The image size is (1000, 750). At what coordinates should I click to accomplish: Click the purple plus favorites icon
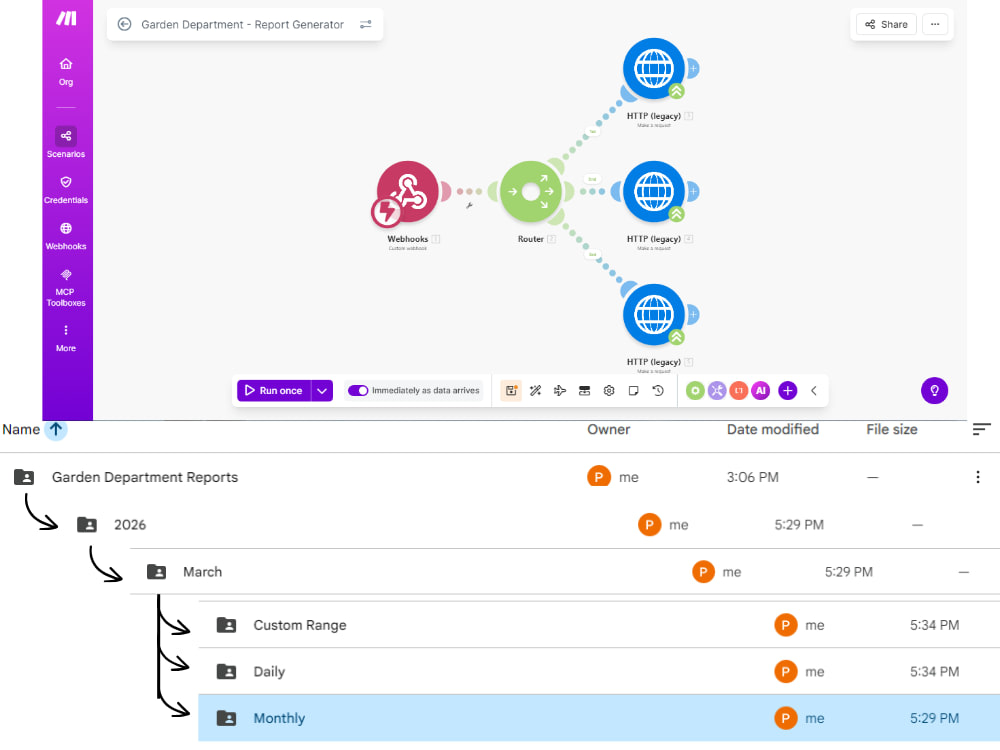tap(788, 390)
